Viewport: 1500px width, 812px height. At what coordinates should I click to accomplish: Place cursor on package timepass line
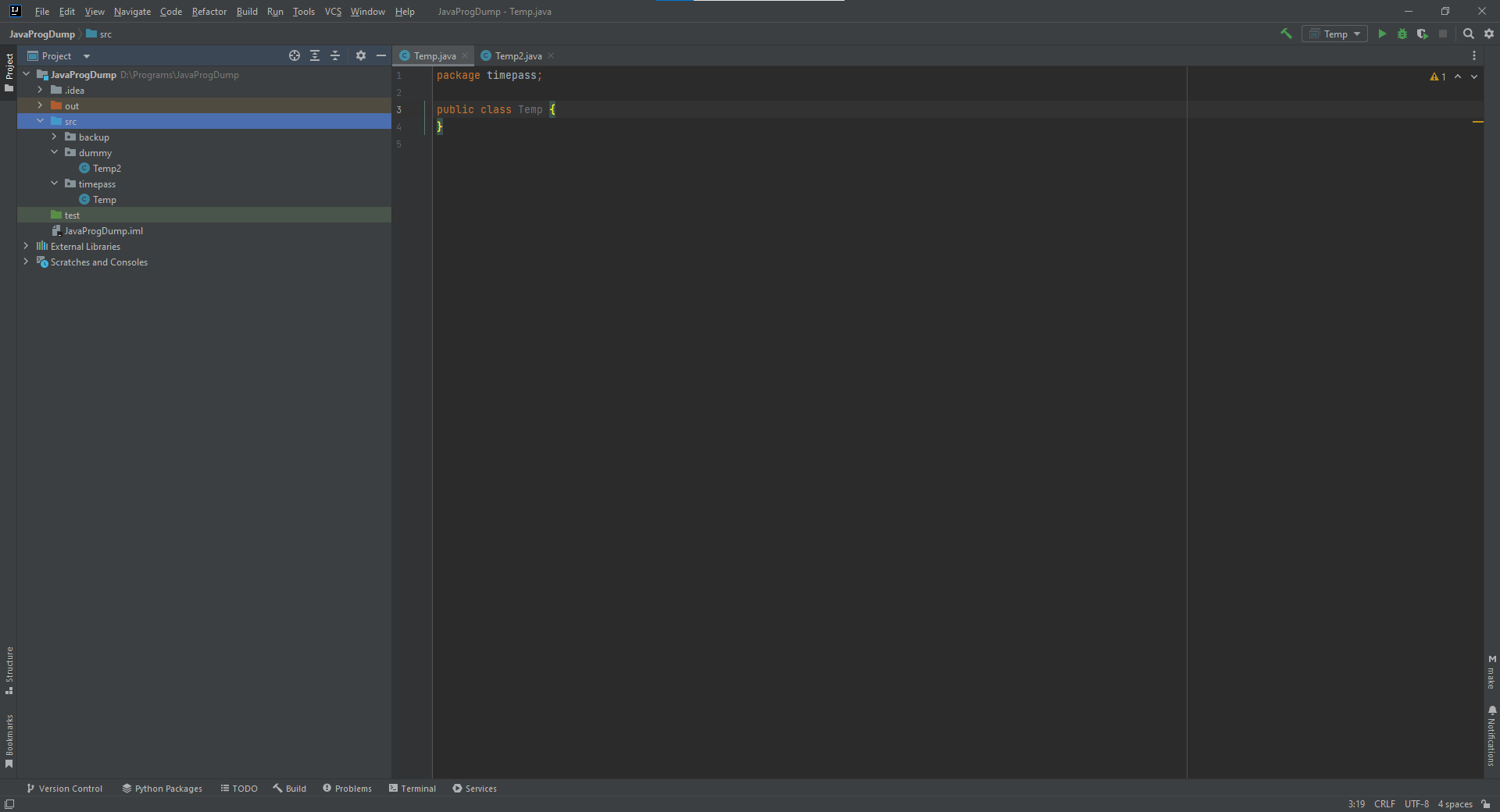[x=489, y=76]
